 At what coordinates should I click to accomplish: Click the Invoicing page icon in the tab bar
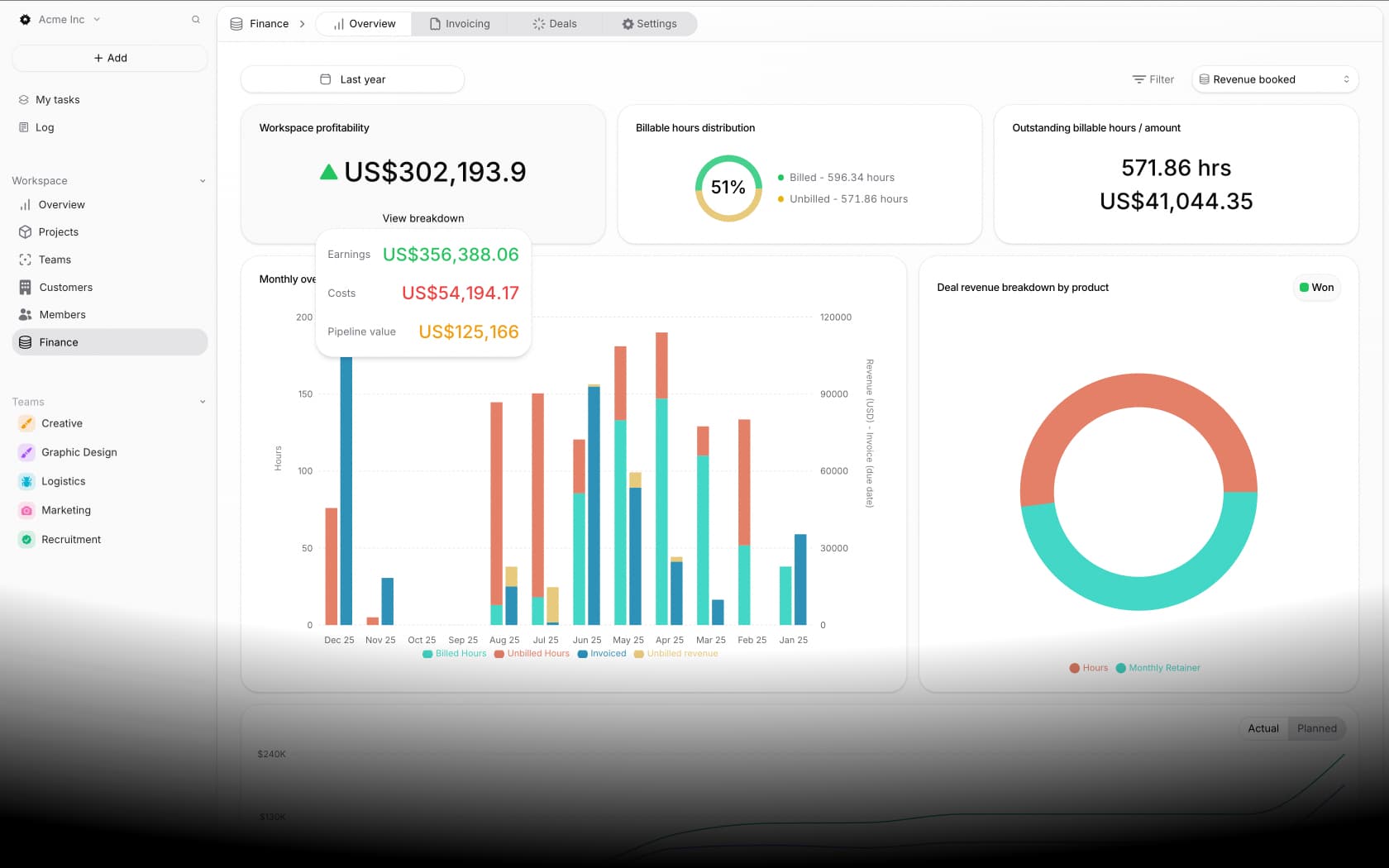435,24
